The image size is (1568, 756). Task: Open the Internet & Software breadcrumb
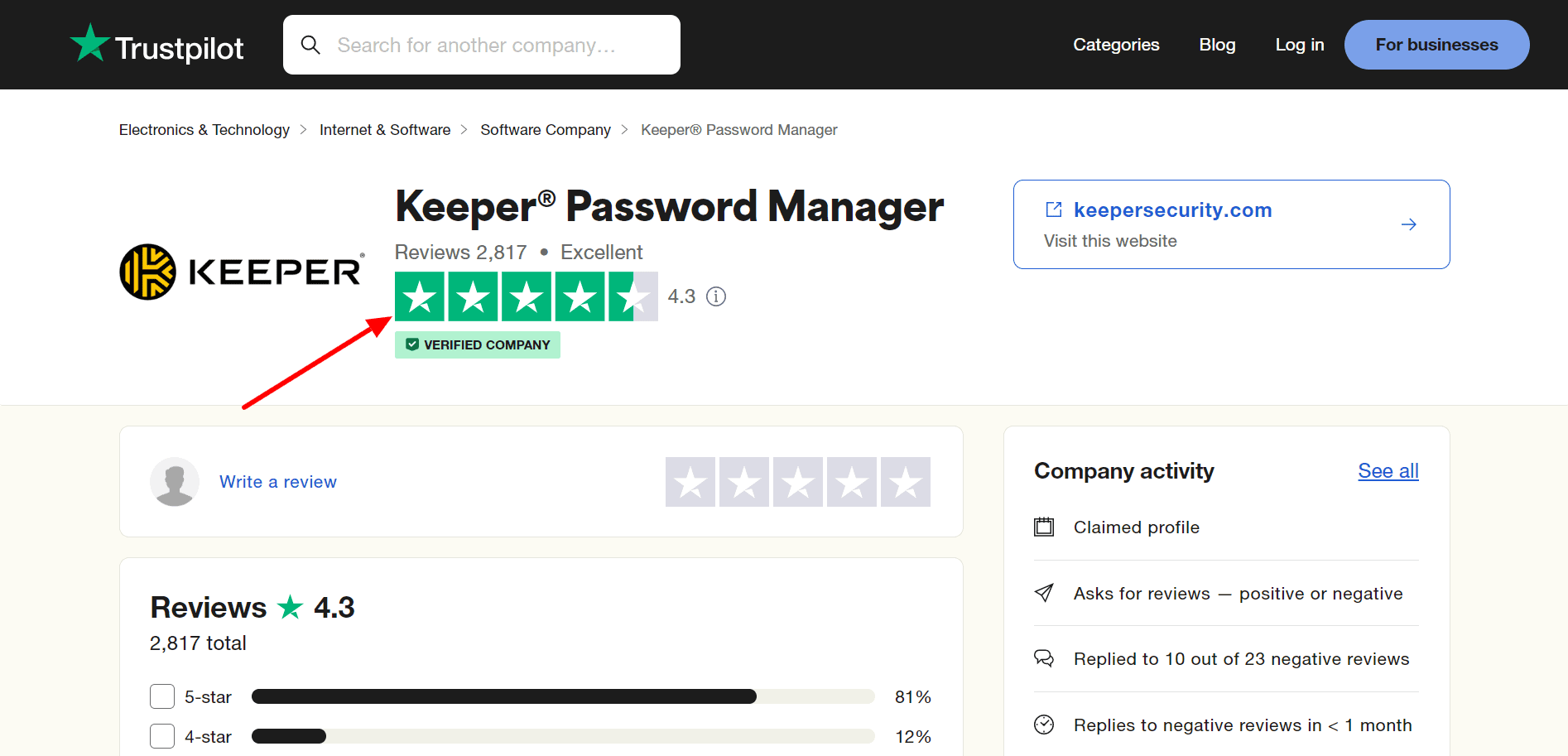click(385, 130)
